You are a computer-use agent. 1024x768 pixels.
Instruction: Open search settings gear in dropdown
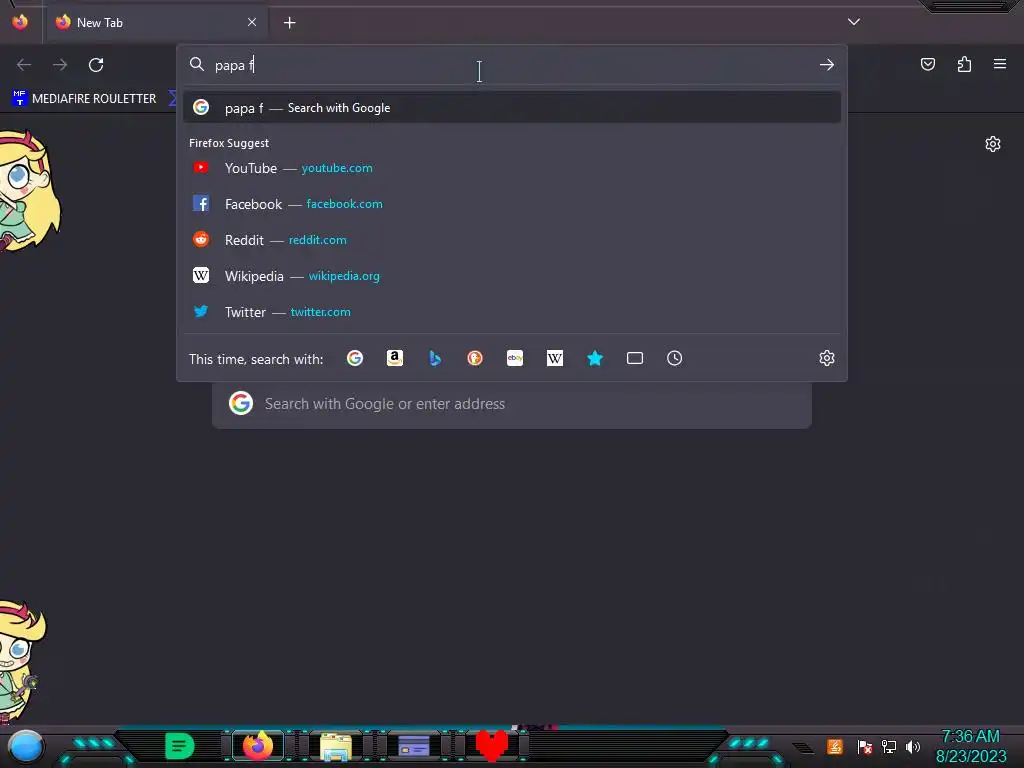pos(827,358)
